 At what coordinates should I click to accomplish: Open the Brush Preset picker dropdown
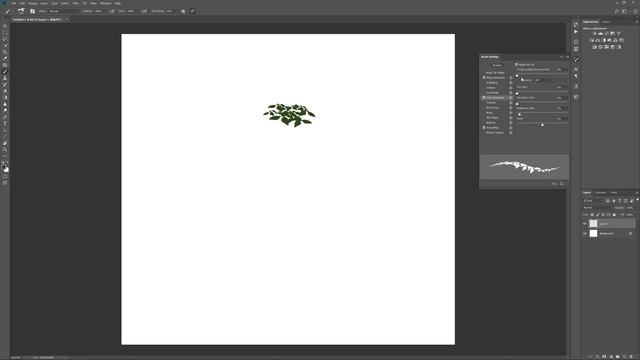(22, 11)
